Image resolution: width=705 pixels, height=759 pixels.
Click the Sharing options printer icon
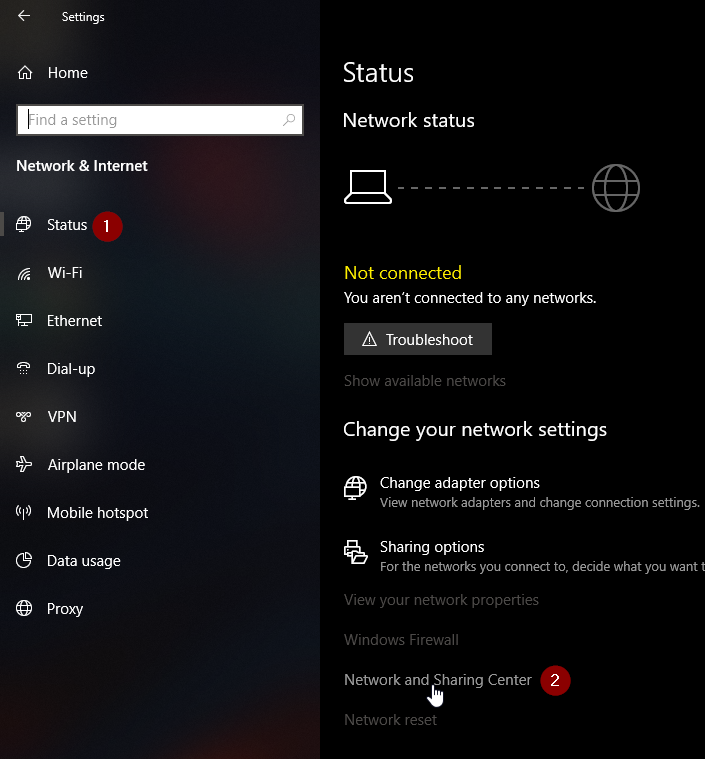355,552
